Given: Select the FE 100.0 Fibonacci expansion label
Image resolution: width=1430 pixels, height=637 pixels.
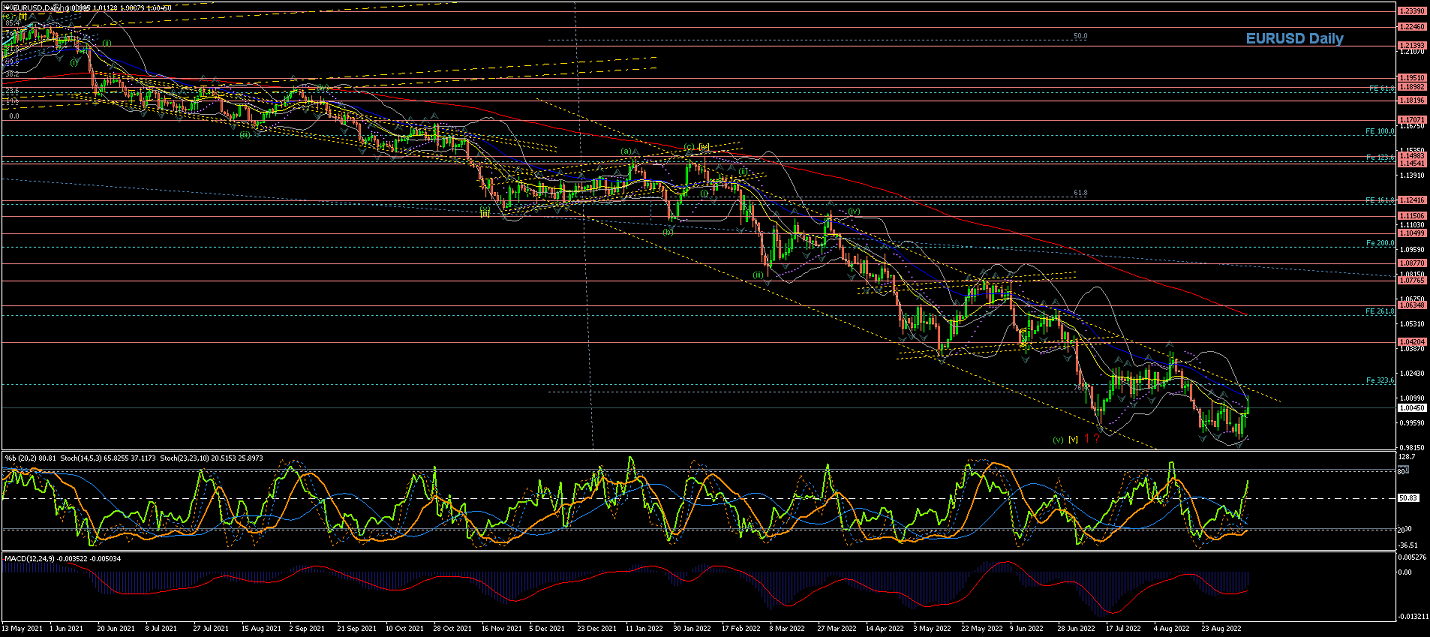Looking at the screenshot, I should 1381,131.
